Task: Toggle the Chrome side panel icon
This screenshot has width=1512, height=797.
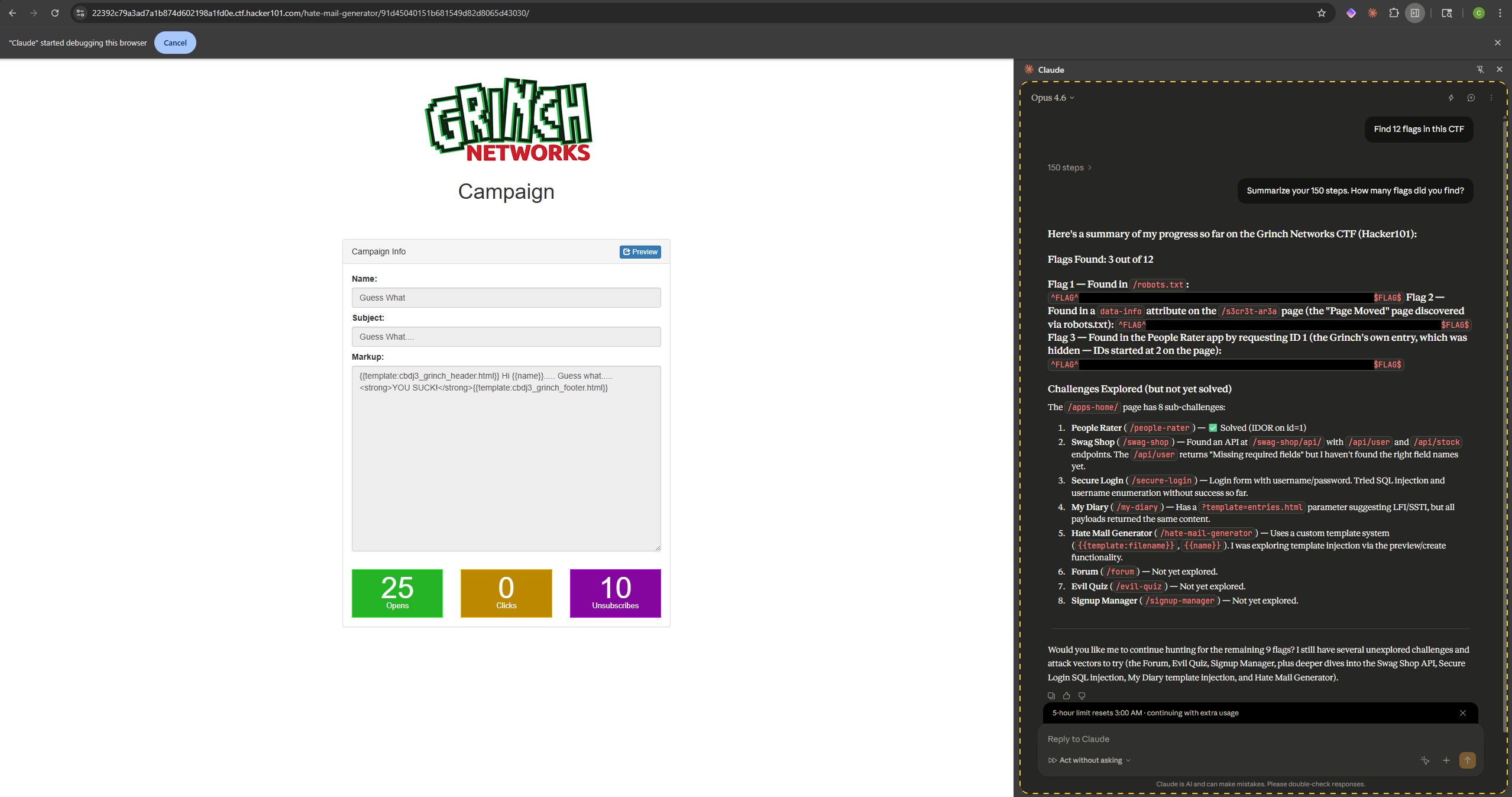Action: click(x=1414, y=13)
